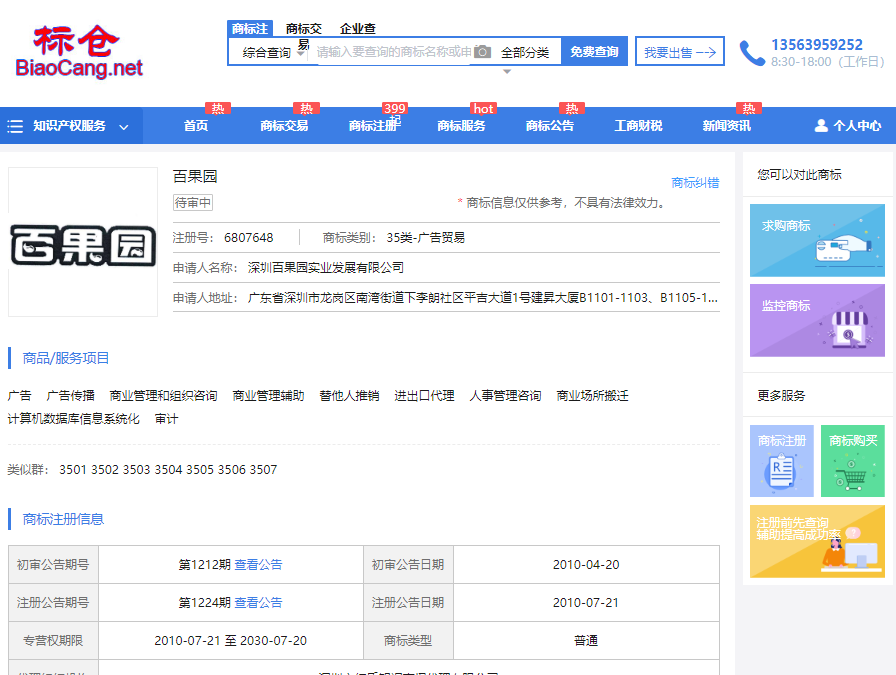This screenshot has height=675, width=896.
Task: Open 商标注册 in the navigation bar
Action: (x=373, y=126)
